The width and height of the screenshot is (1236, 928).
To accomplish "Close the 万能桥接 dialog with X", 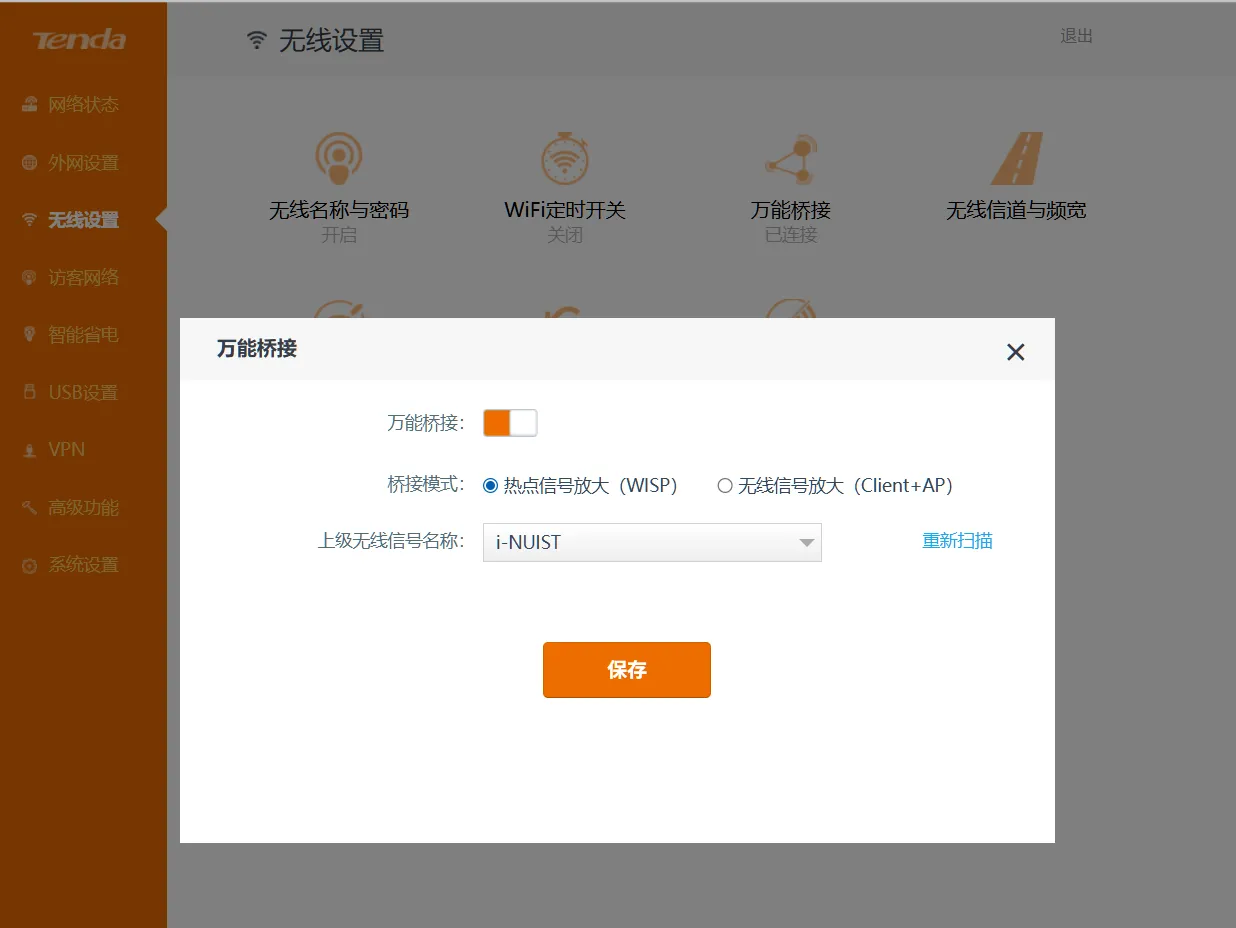I will pyautogui.click(x=1015, y=352).
